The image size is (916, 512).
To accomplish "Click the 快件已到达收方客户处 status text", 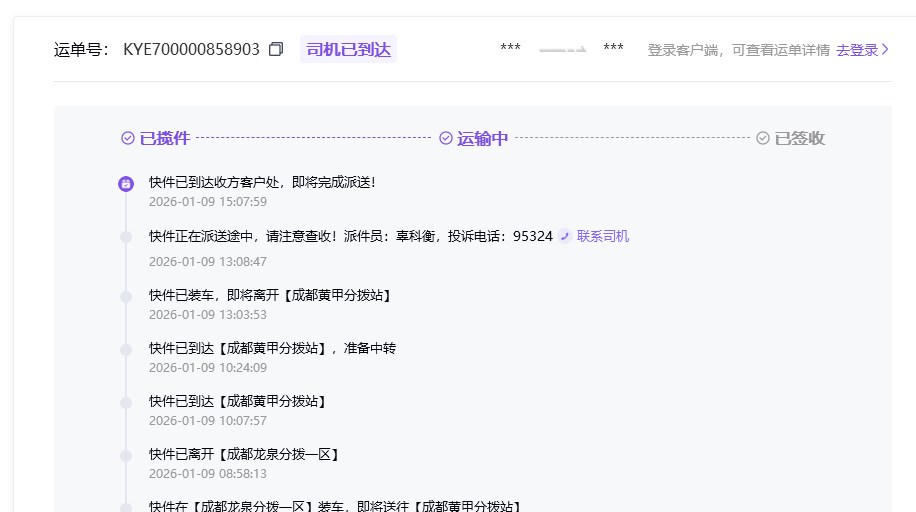I will (262, 182).
